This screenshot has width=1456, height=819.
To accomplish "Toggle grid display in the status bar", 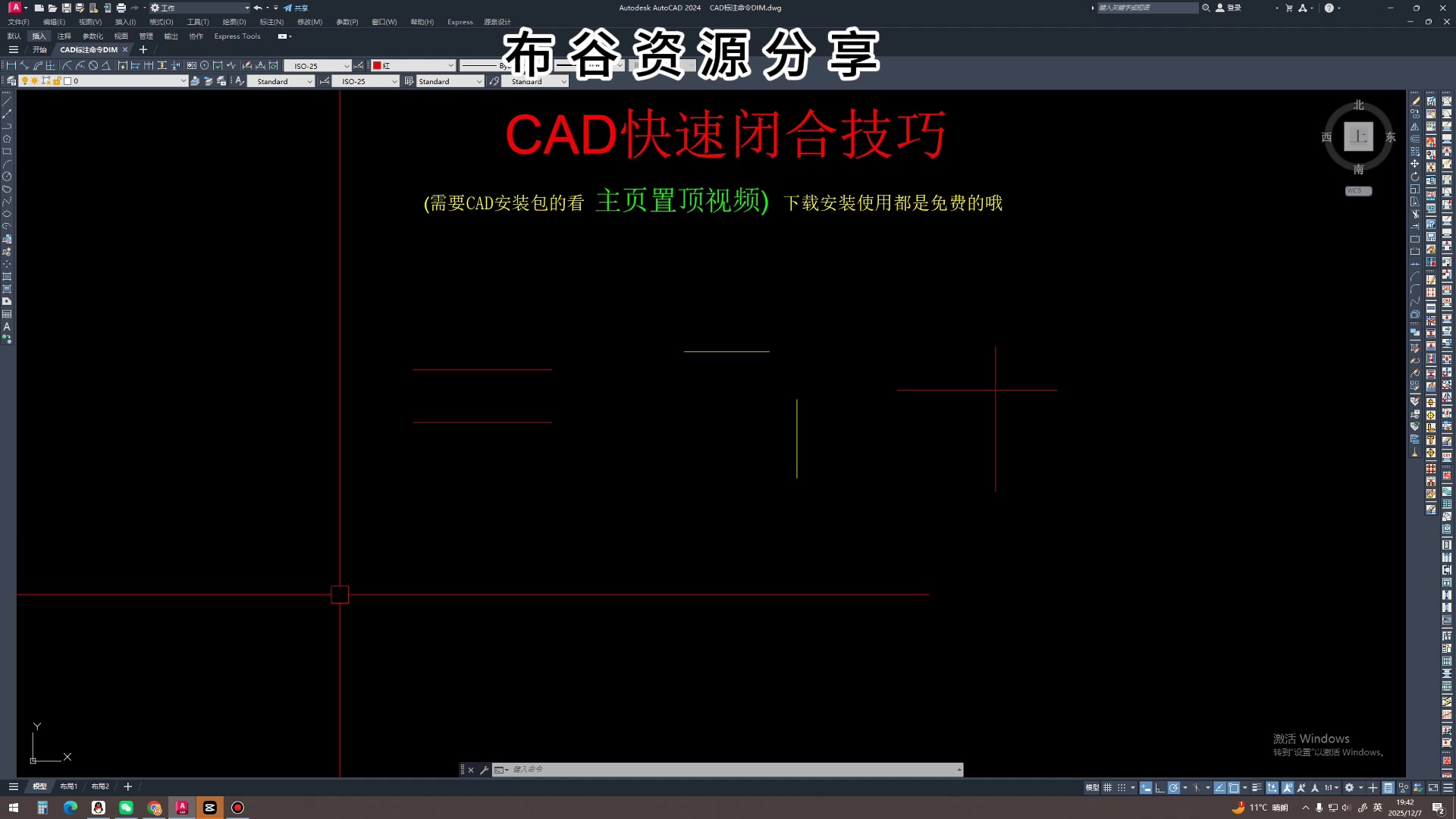I will click(x=1108, y=787).
